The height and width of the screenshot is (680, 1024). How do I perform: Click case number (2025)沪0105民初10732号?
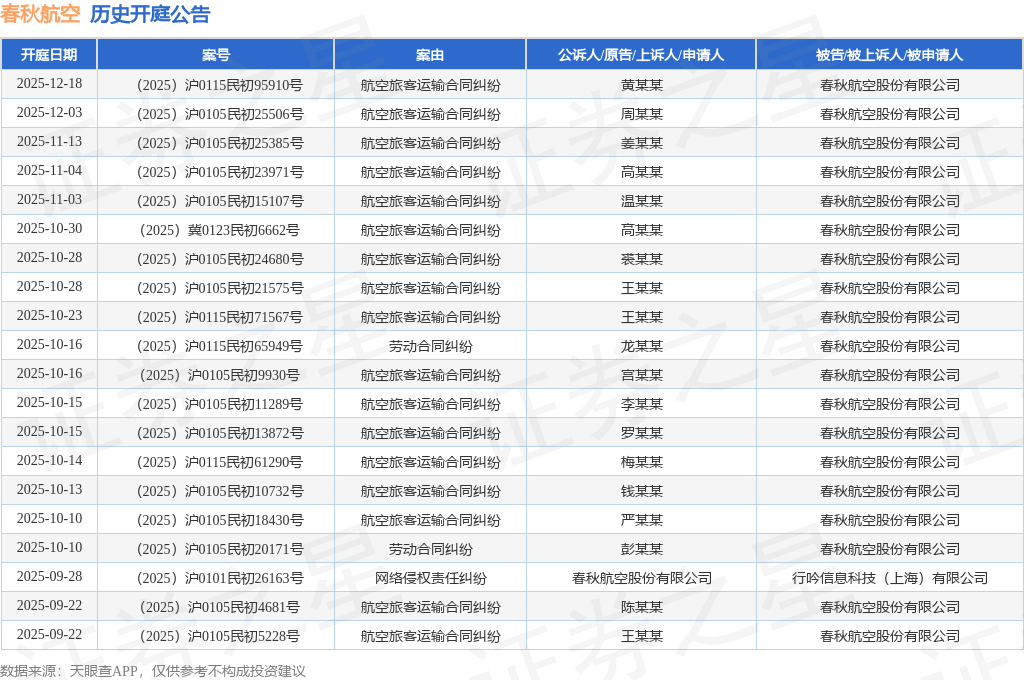(219, 491)
